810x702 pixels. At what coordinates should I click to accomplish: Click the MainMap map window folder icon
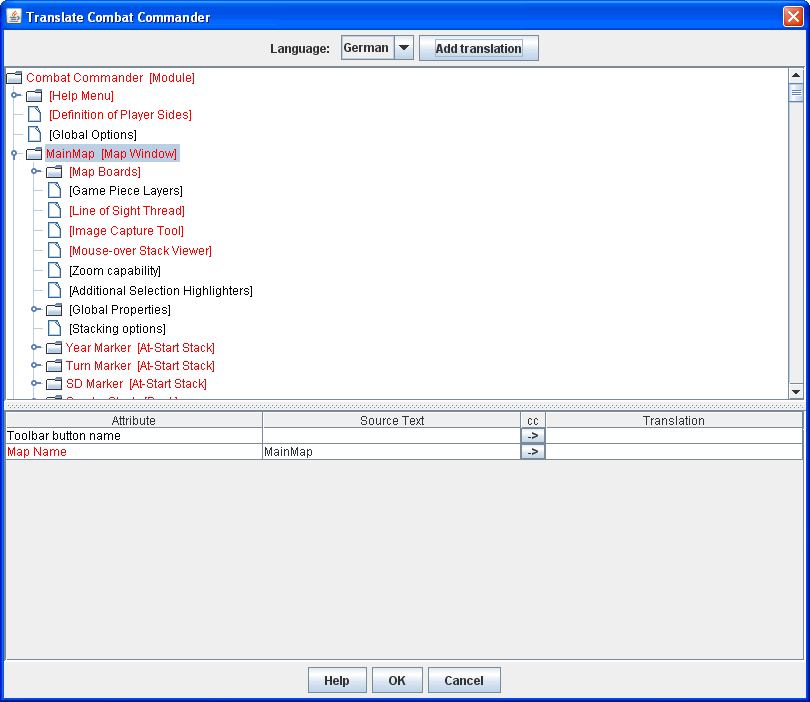34,153
